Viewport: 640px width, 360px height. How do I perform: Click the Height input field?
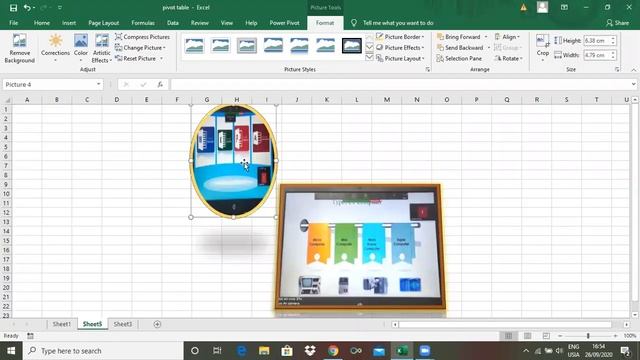[596, 41]
